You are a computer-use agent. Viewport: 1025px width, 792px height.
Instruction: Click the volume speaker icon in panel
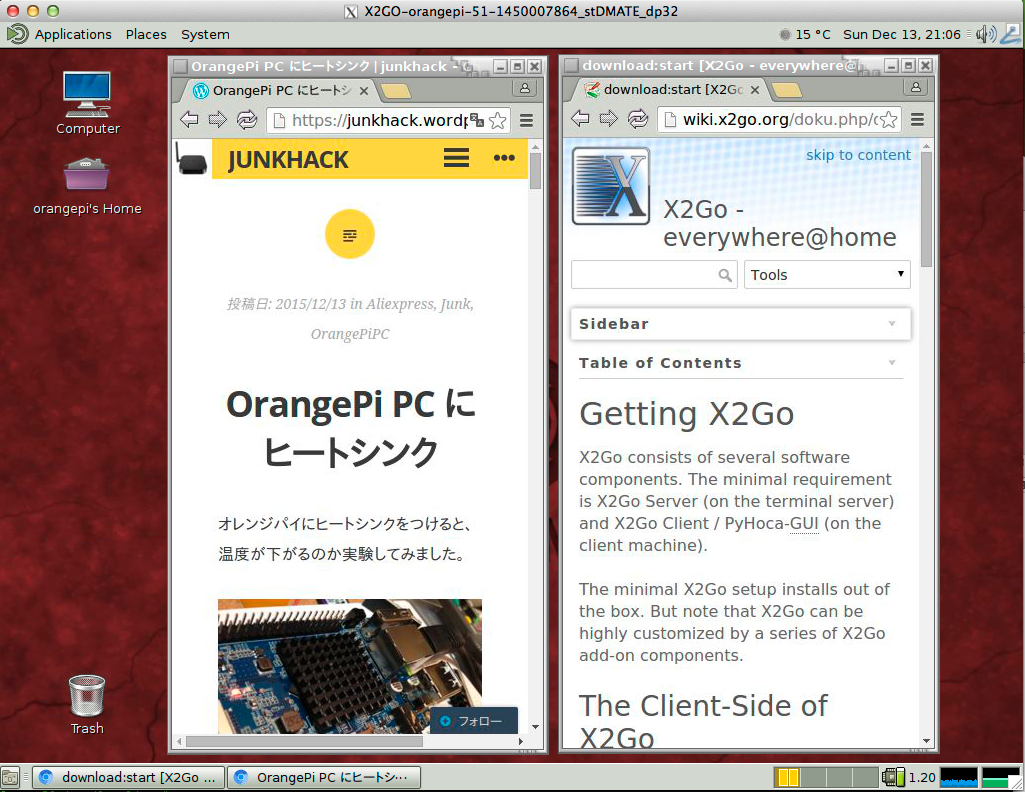pos(984,34)
